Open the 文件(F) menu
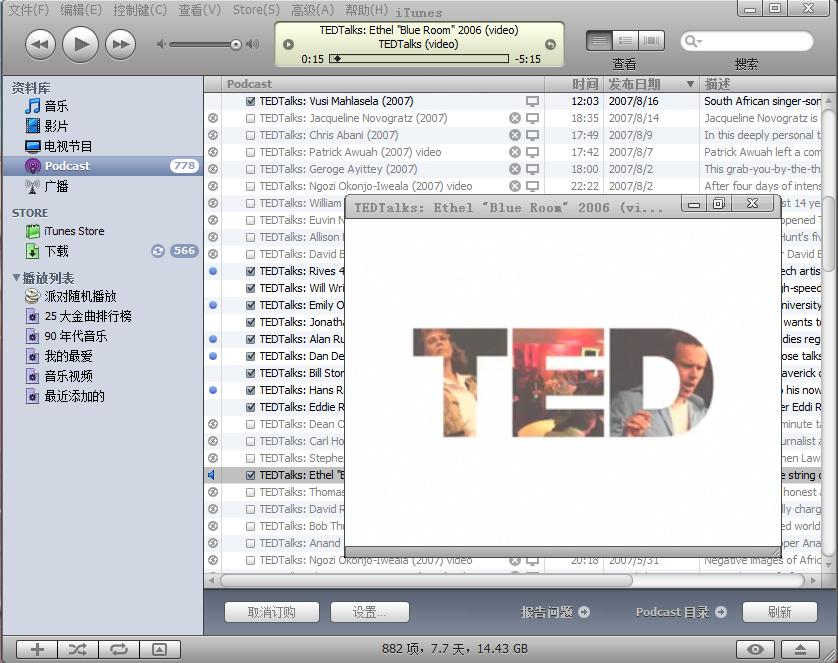The height and width of the screenshot is (663, 838). 29,10
